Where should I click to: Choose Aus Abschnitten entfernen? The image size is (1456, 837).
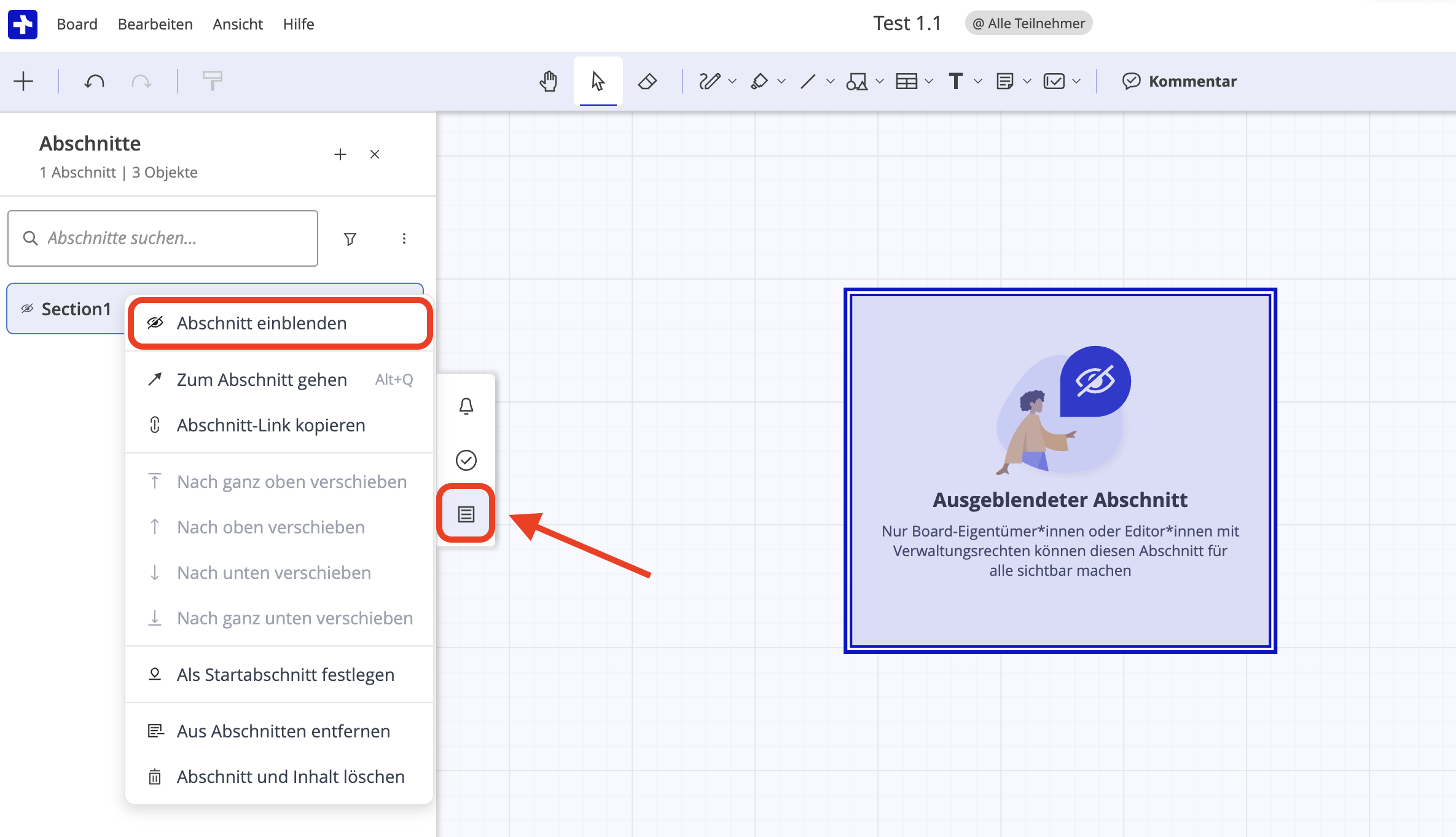[x=280, y=731]
